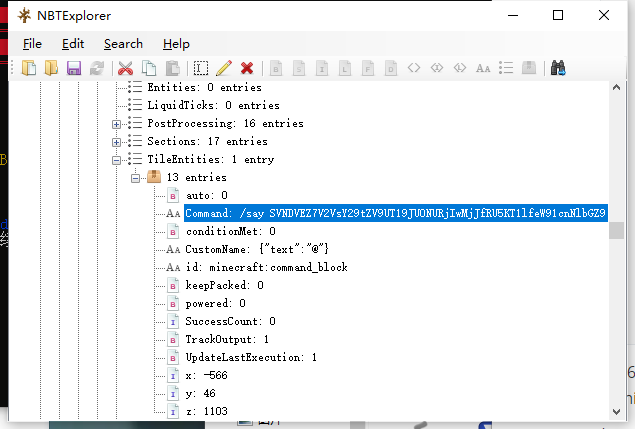Click the Open File toolbar icon

[30, 68]
